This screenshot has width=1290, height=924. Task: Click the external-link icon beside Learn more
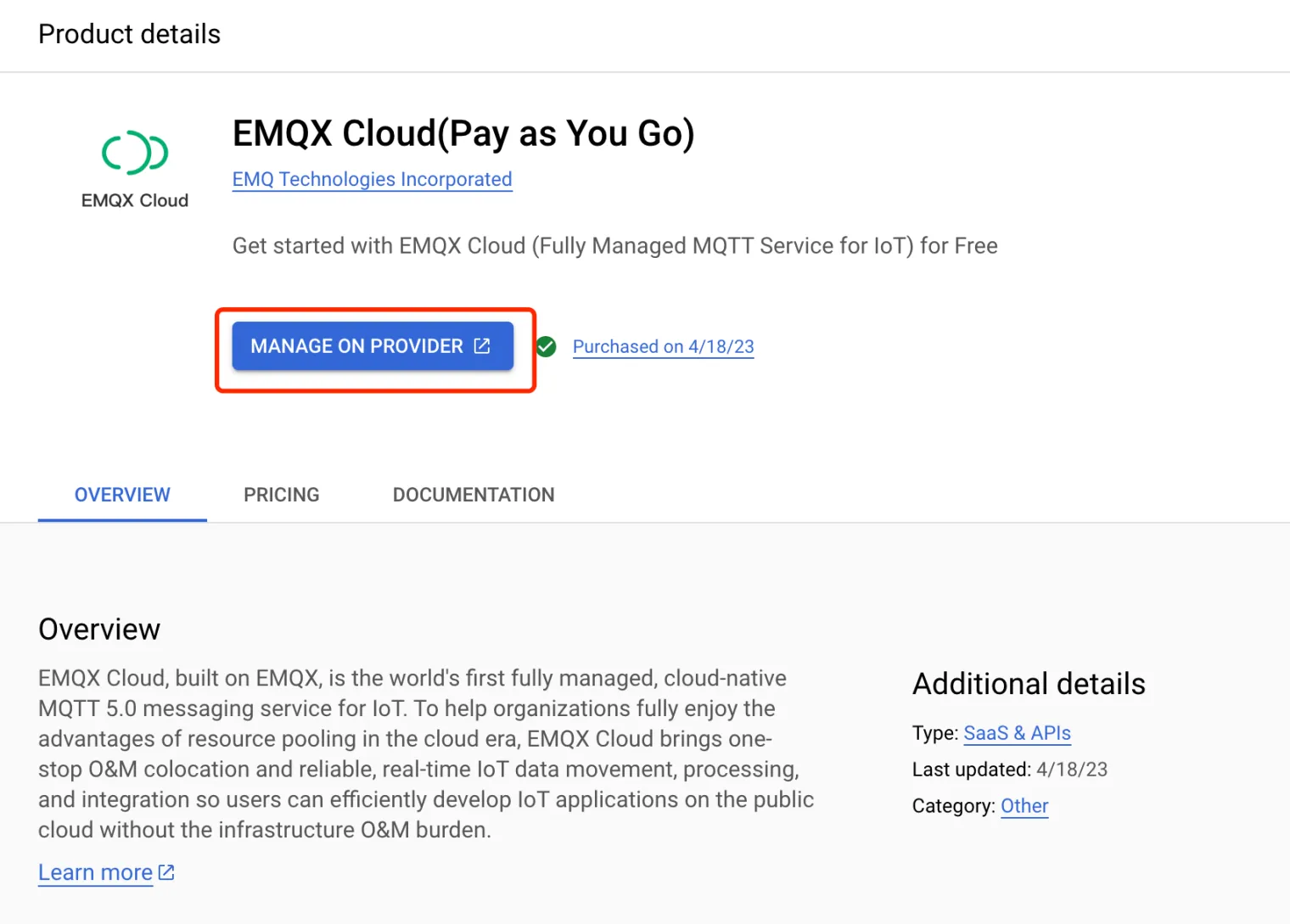[167, 872]
